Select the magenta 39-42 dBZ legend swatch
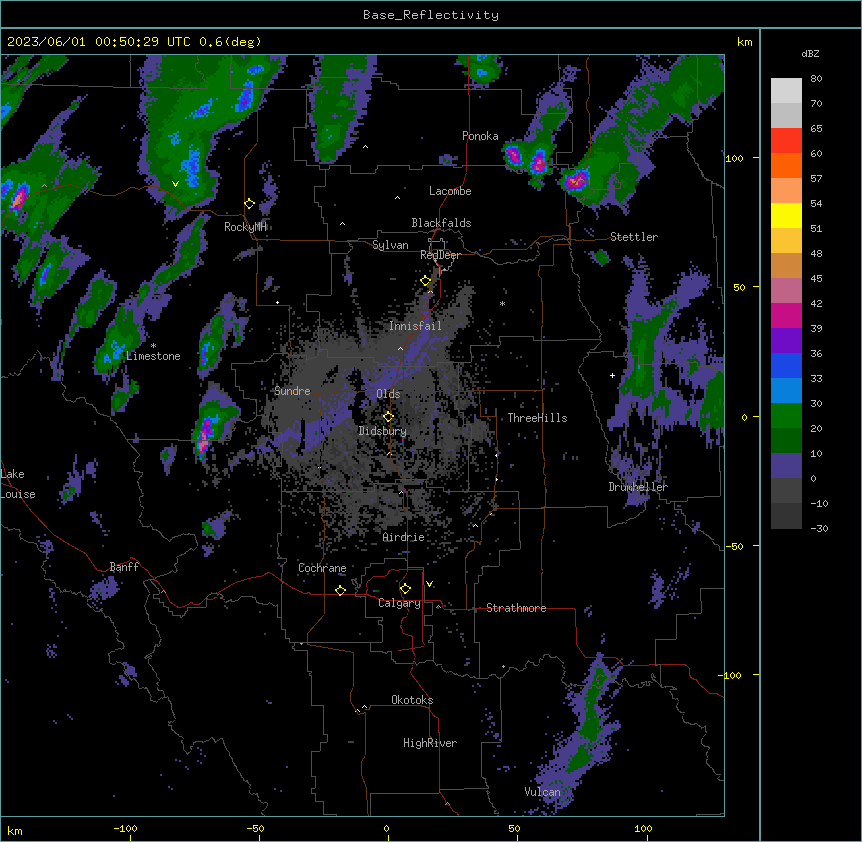Viewport: 862px width, 842px height. (x=786, y=315)
